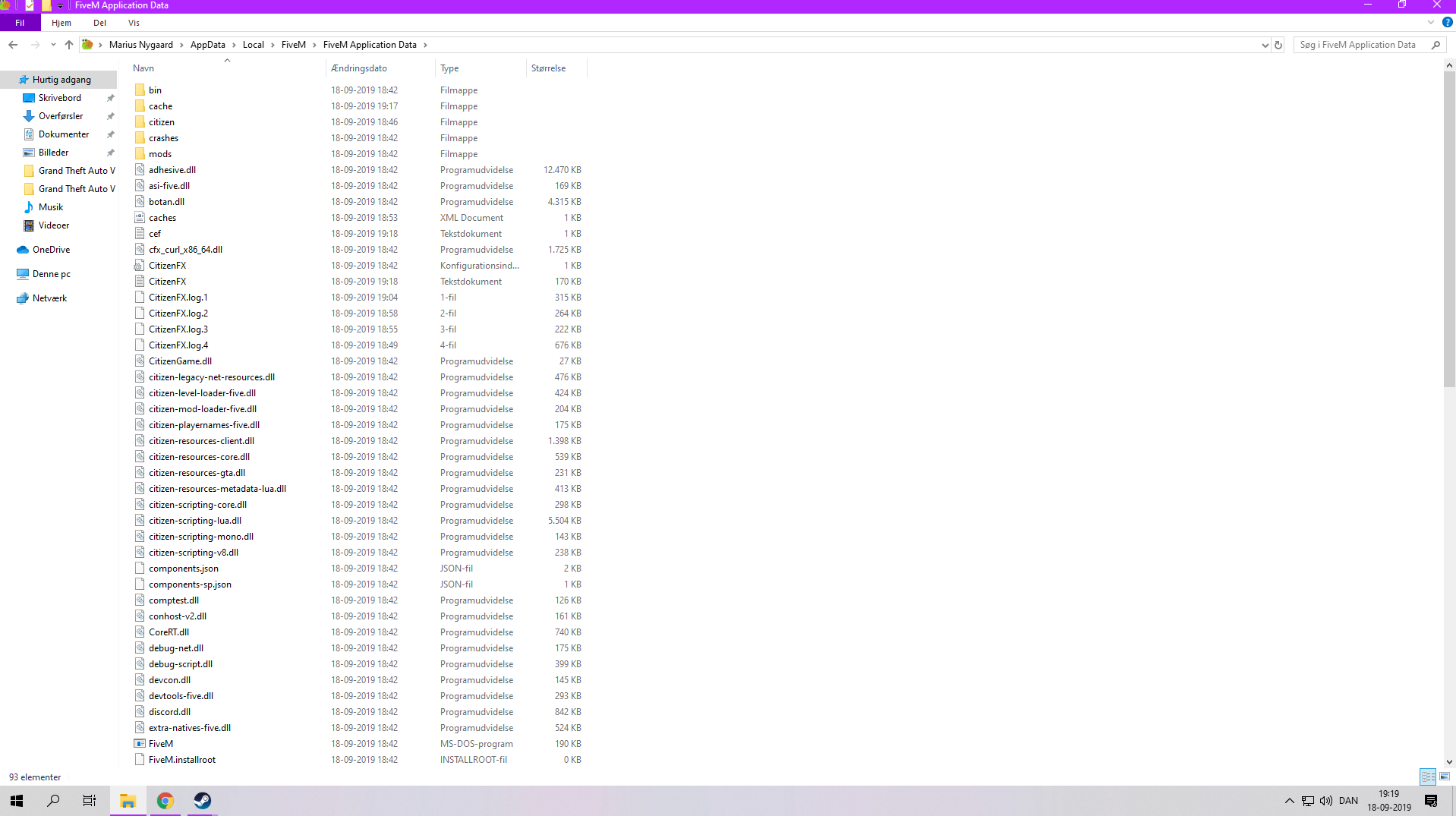
Task: Open the Quick Access Toolbar customize dropdown
Action: point(61,6)
